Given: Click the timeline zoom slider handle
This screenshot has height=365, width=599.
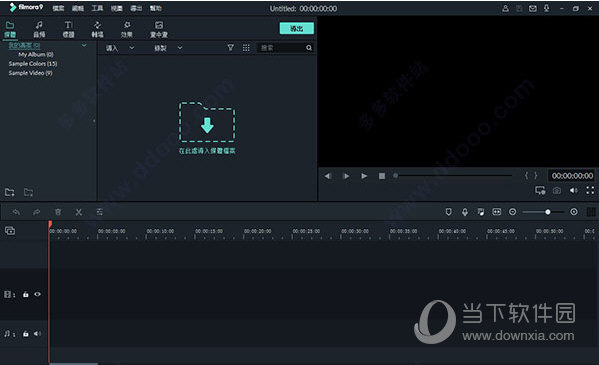Looking at the screenshot, I should (x=548, y=212).
